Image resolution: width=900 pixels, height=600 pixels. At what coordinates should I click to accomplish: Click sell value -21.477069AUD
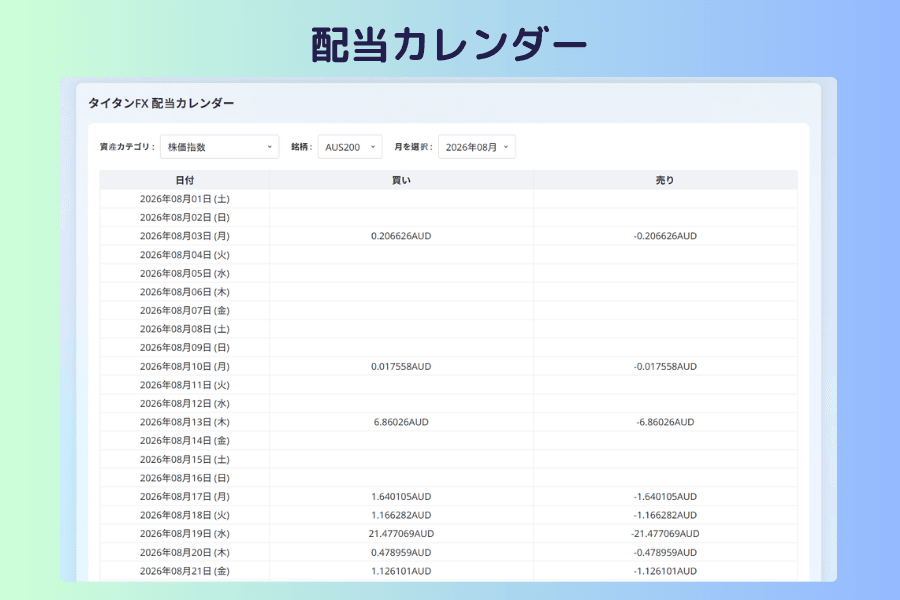(665, 534)
